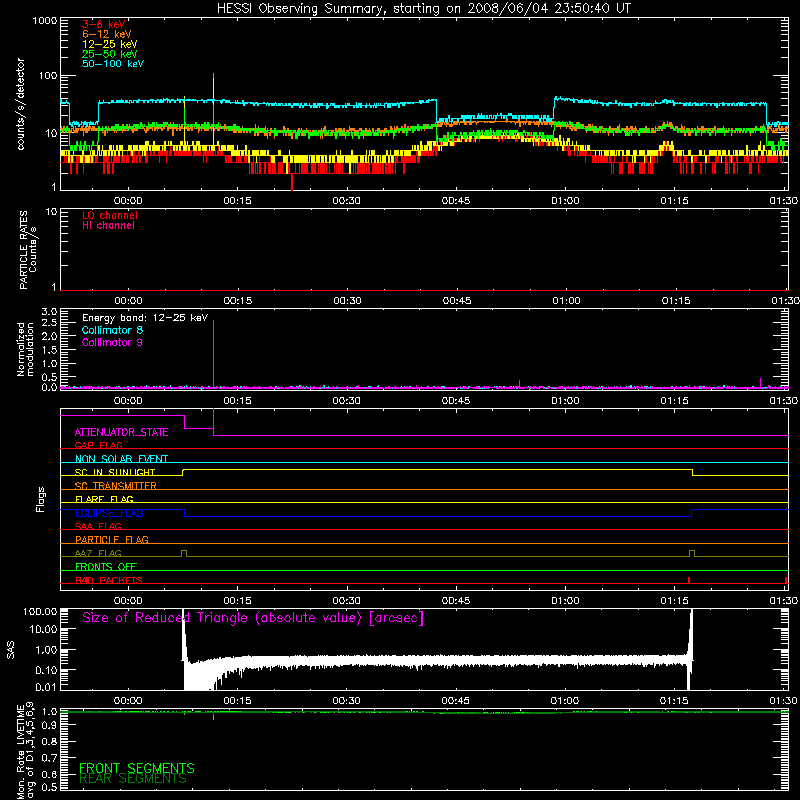Select the NON_SOLAR_EVENT flag label
The height and width of the screenshot is (800, 800).
121,459
